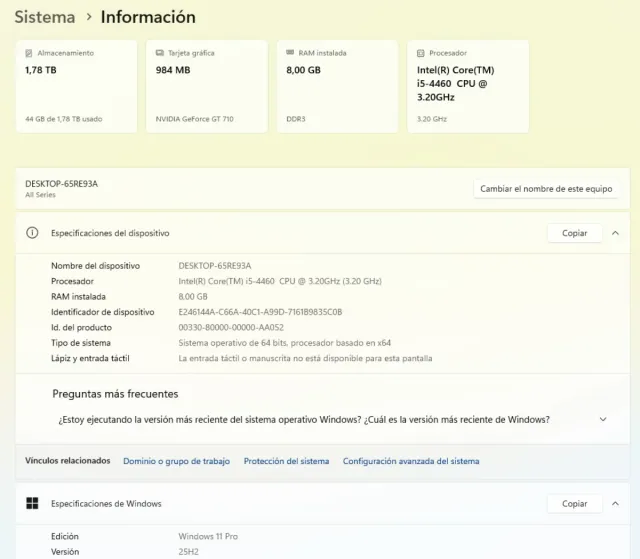
Task: Select the NVIDIA GeForce GT 710 card
Action: (206, 87)
